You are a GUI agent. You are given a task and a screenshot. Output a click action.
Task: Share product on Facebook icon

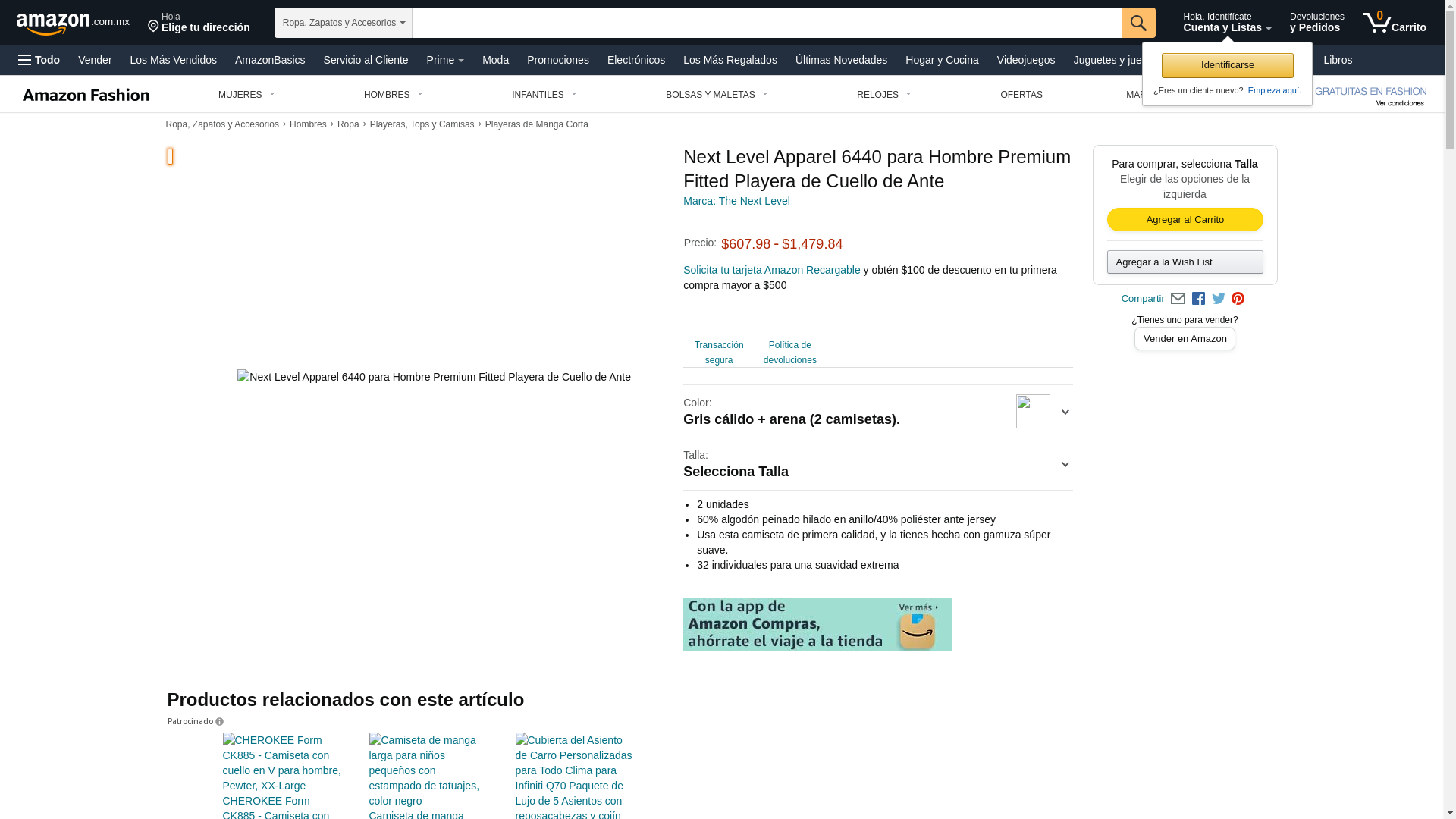tap(1198, 299)
